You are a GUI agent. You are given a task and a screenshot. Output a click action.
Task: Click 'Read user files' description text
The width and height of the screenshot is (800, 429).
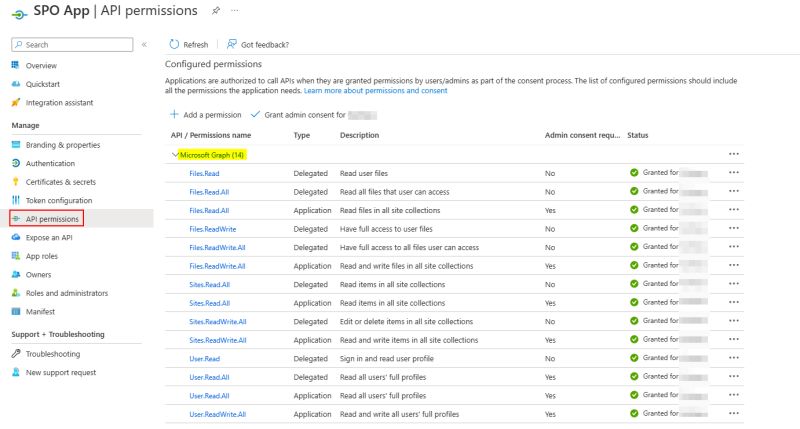point(364,173)
